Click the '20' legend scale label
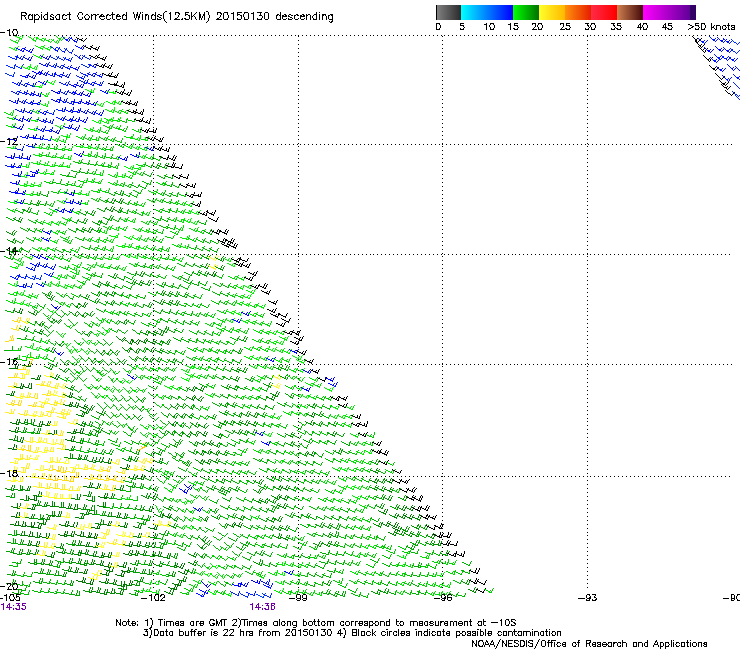Screen dimensions: 740x650 (537, 27)
